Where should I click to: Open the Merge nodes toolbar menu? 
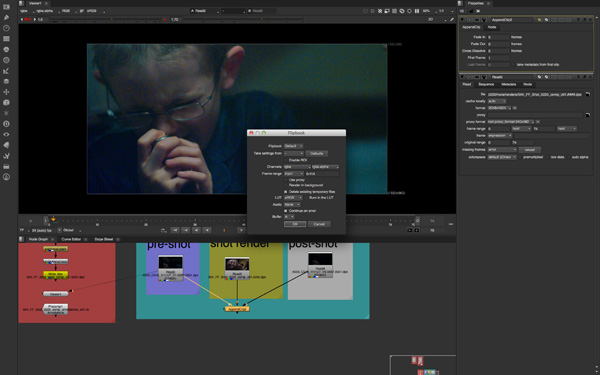coord(6,82)
